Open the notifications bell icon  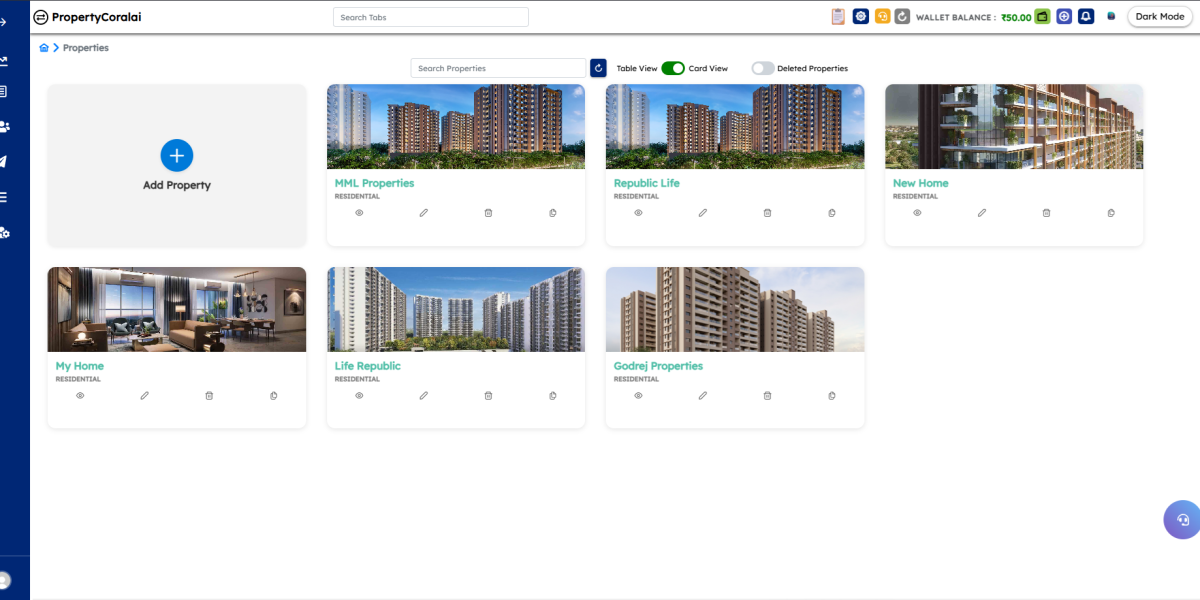1086,17
